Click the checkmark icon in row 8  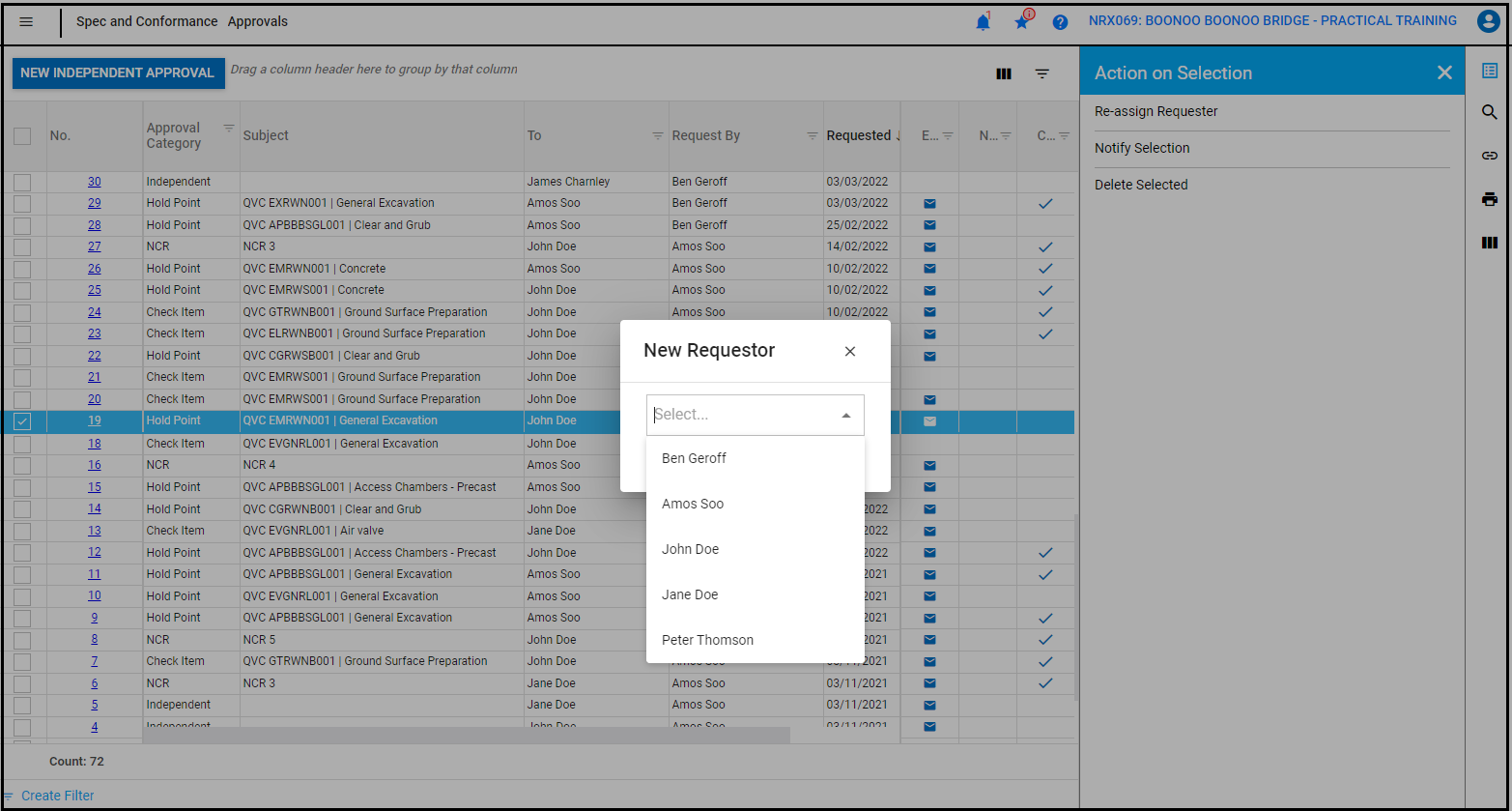tap(1045, 640)
